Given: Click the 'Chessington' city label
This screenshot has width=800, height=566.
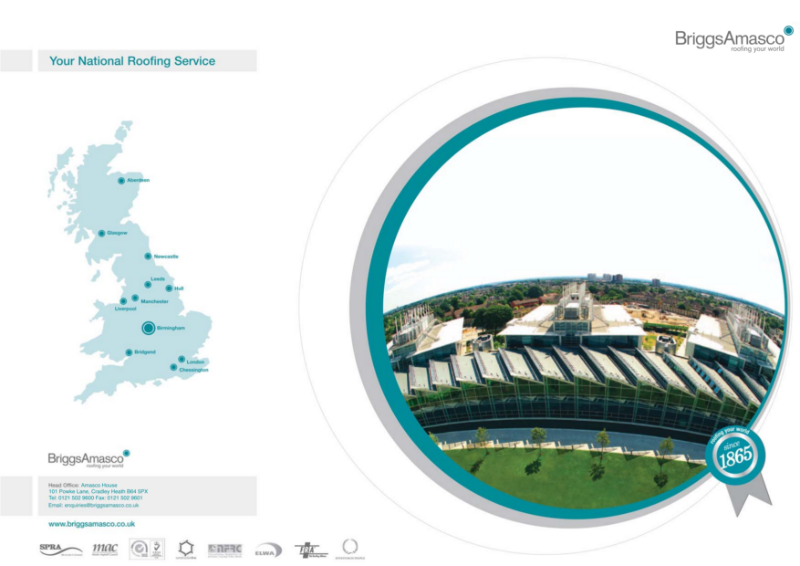Looking at the screenshot, I should pyautogui.click(x=194, y=370).
